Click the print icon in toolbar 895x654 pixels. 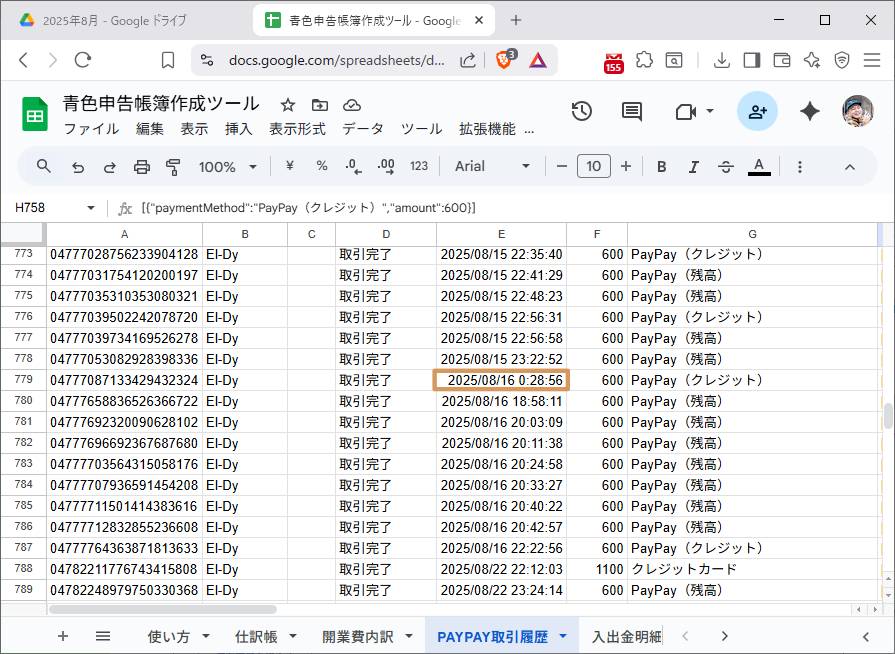pos(142,167)
